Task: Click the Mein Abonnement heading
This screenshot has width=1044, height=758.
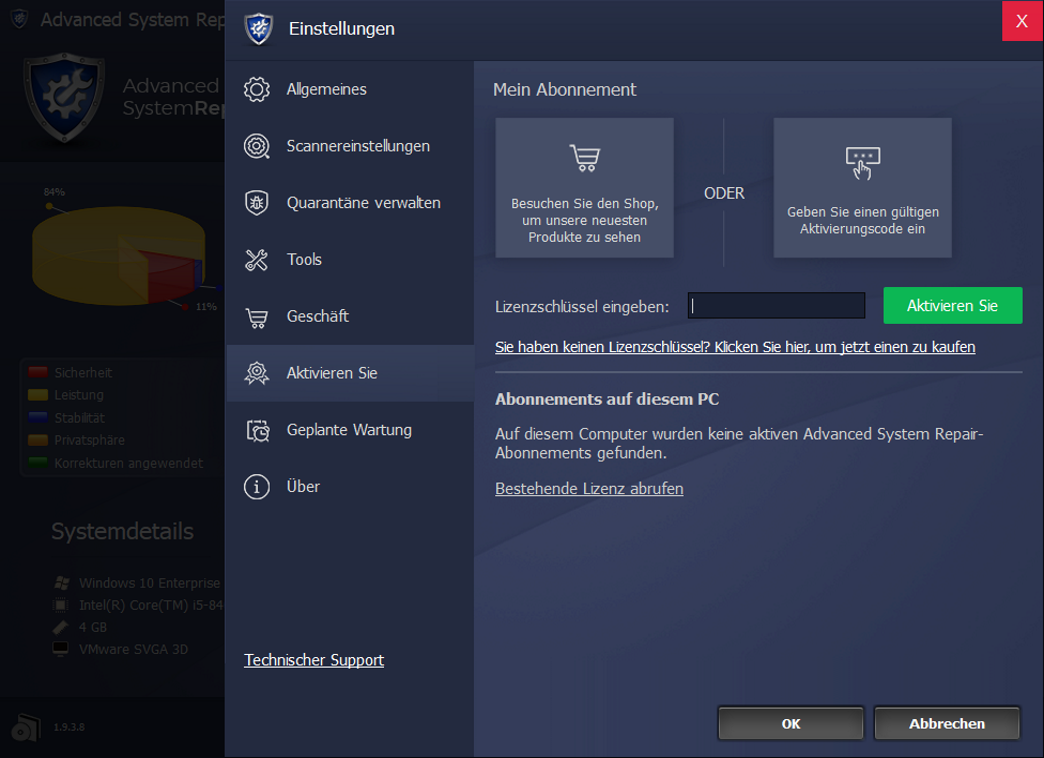Action: click(565, 89)
